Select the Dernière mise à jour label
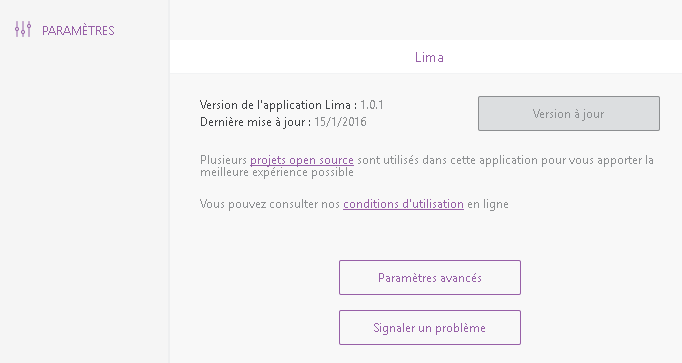 pyautogui.click(x=255, y=122)
